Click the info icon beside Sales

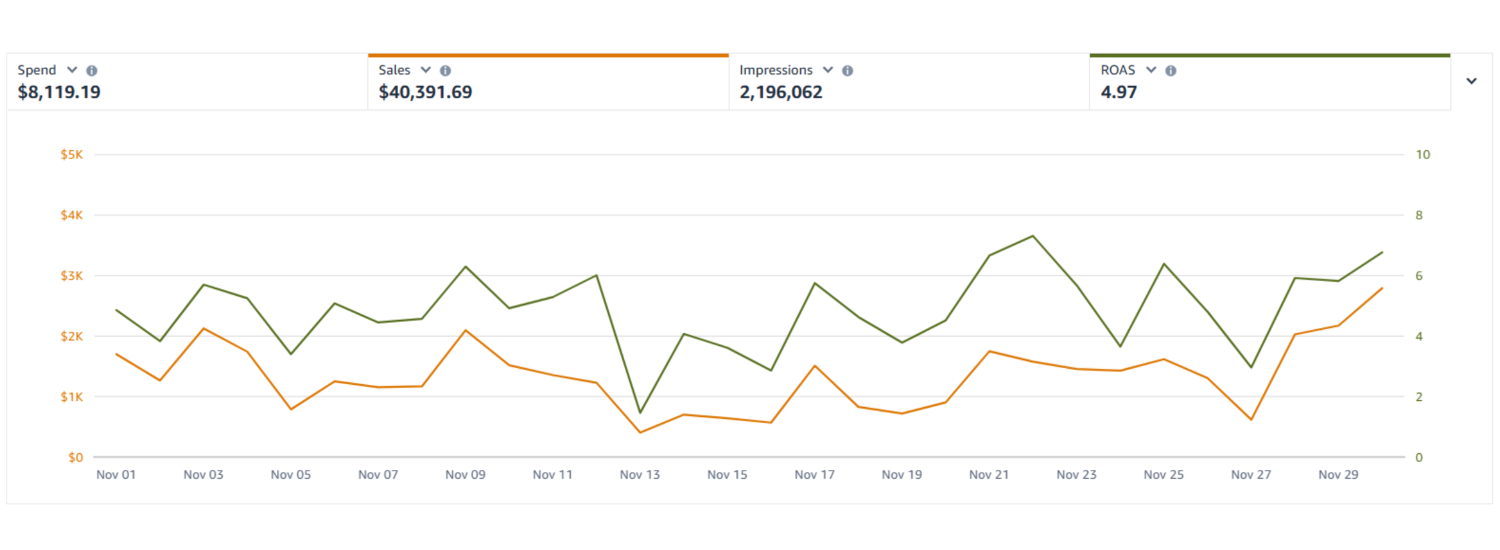[x=445, y=71]
